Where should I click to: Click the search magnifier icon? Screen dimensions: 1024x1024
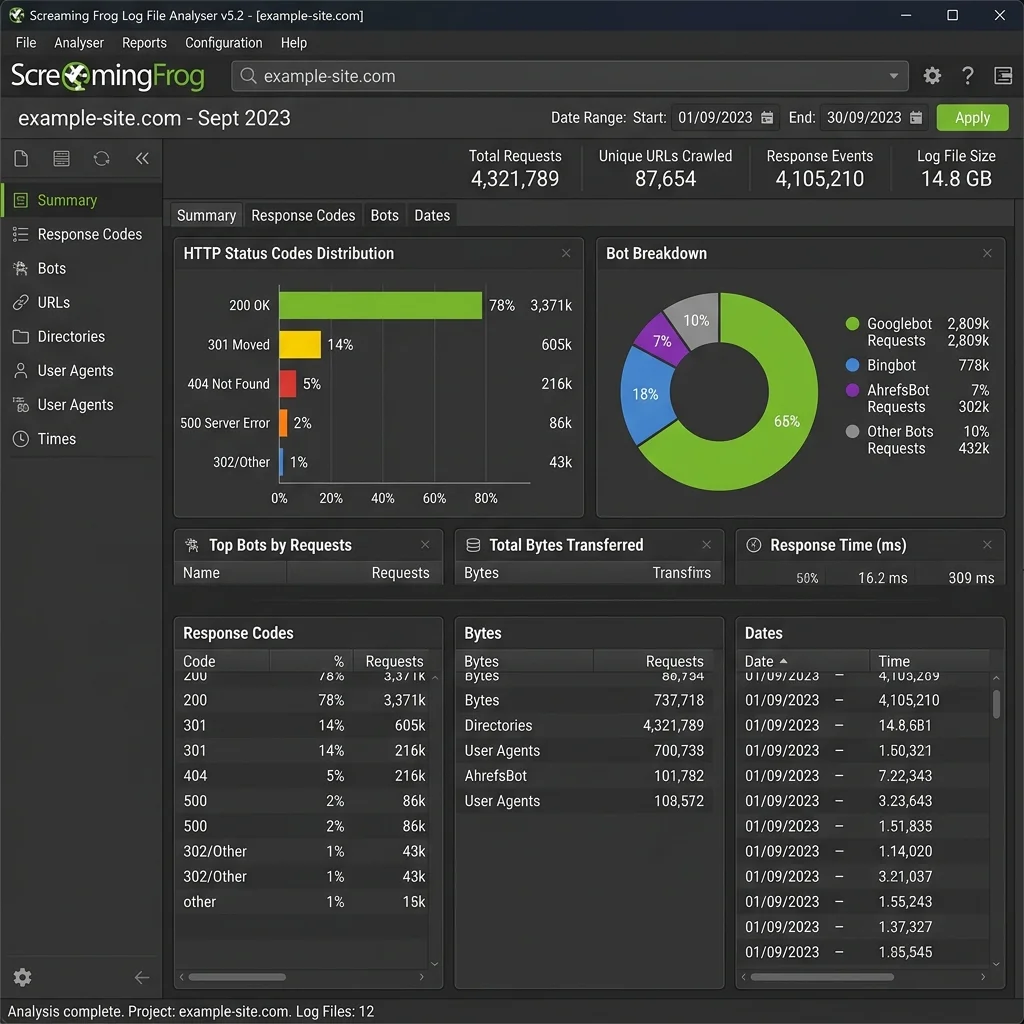248,76
